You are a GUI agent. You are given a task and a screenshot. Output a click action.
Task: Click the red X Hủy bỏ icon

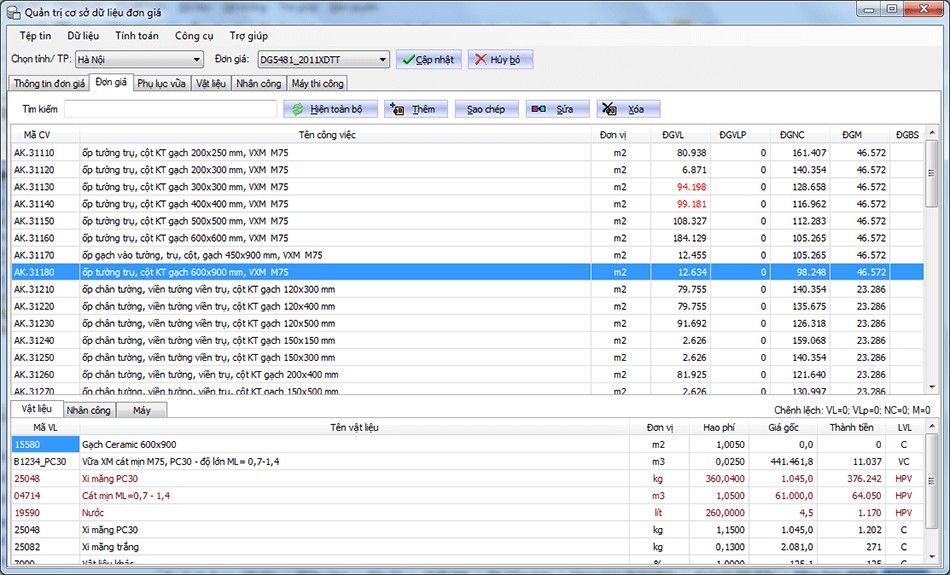[480, 60]
